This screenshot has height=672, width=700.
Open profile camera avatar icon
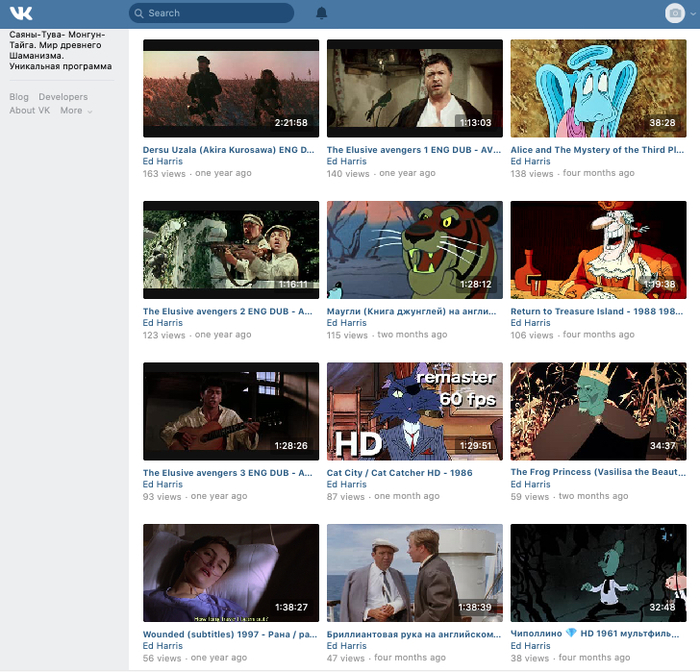pyautogui.click(x=675, y=13)
